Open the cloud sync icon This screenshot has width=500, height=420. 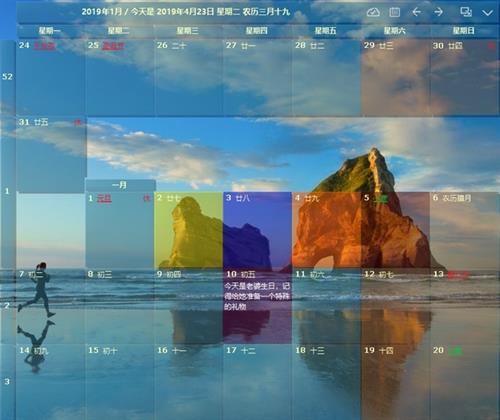pos(373,12)
